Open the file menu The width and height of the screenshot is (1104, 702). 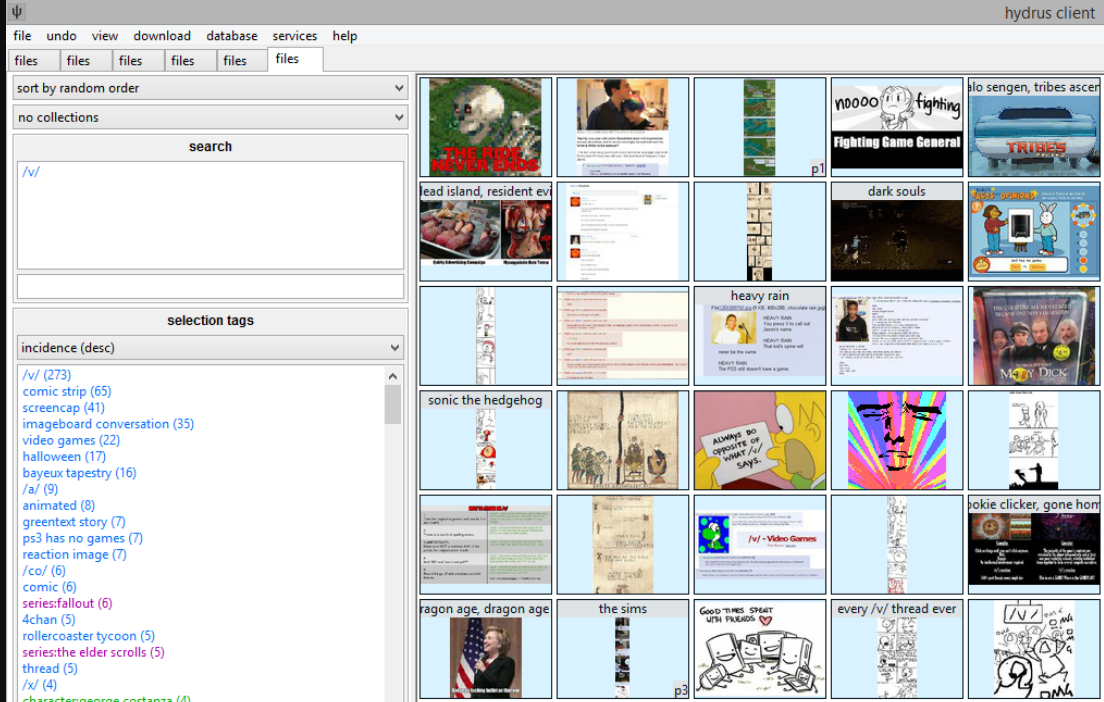point(21,35)
